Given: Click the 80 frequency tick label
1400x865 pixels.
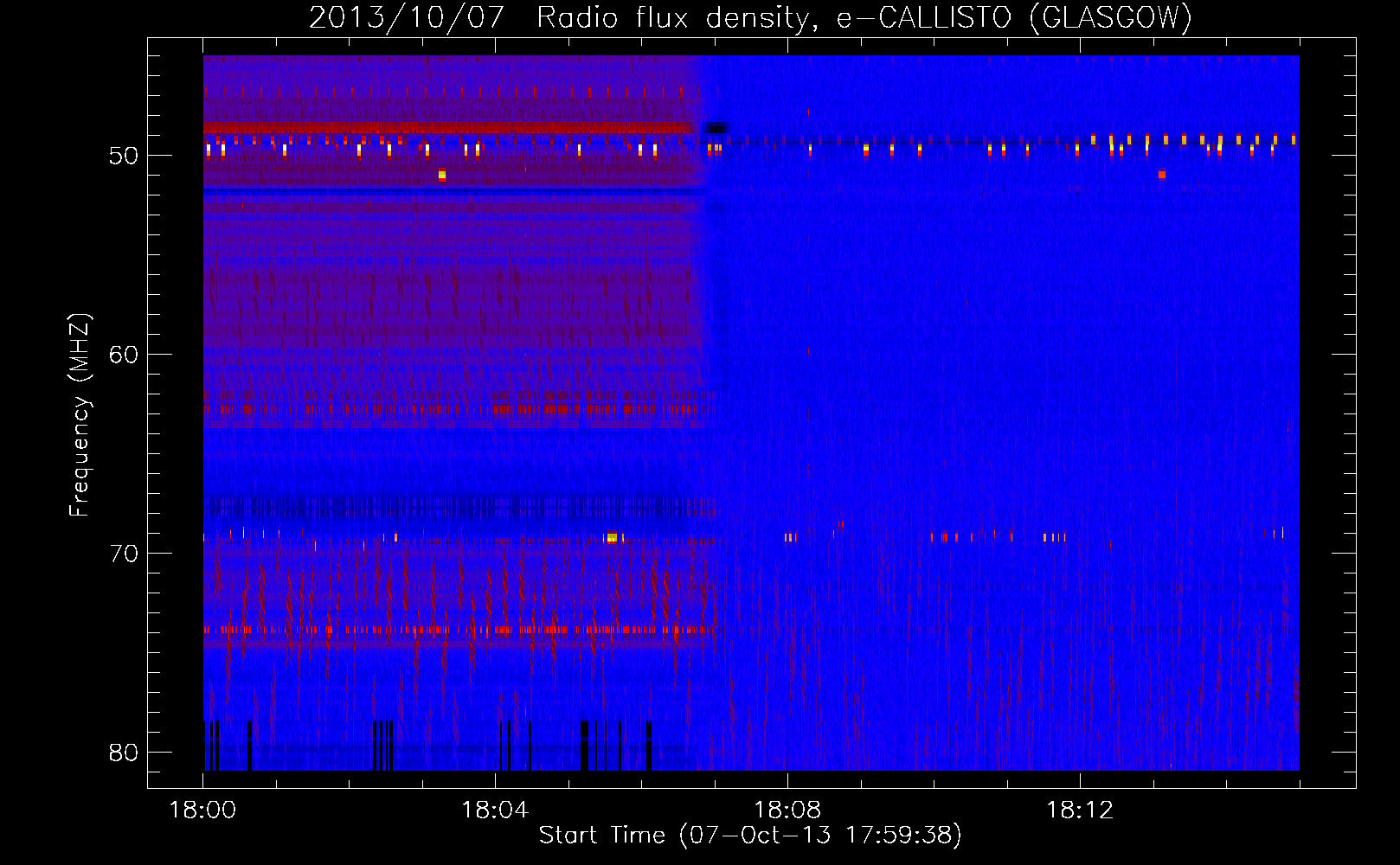Looking at the screenshot, I should point(124,753).
